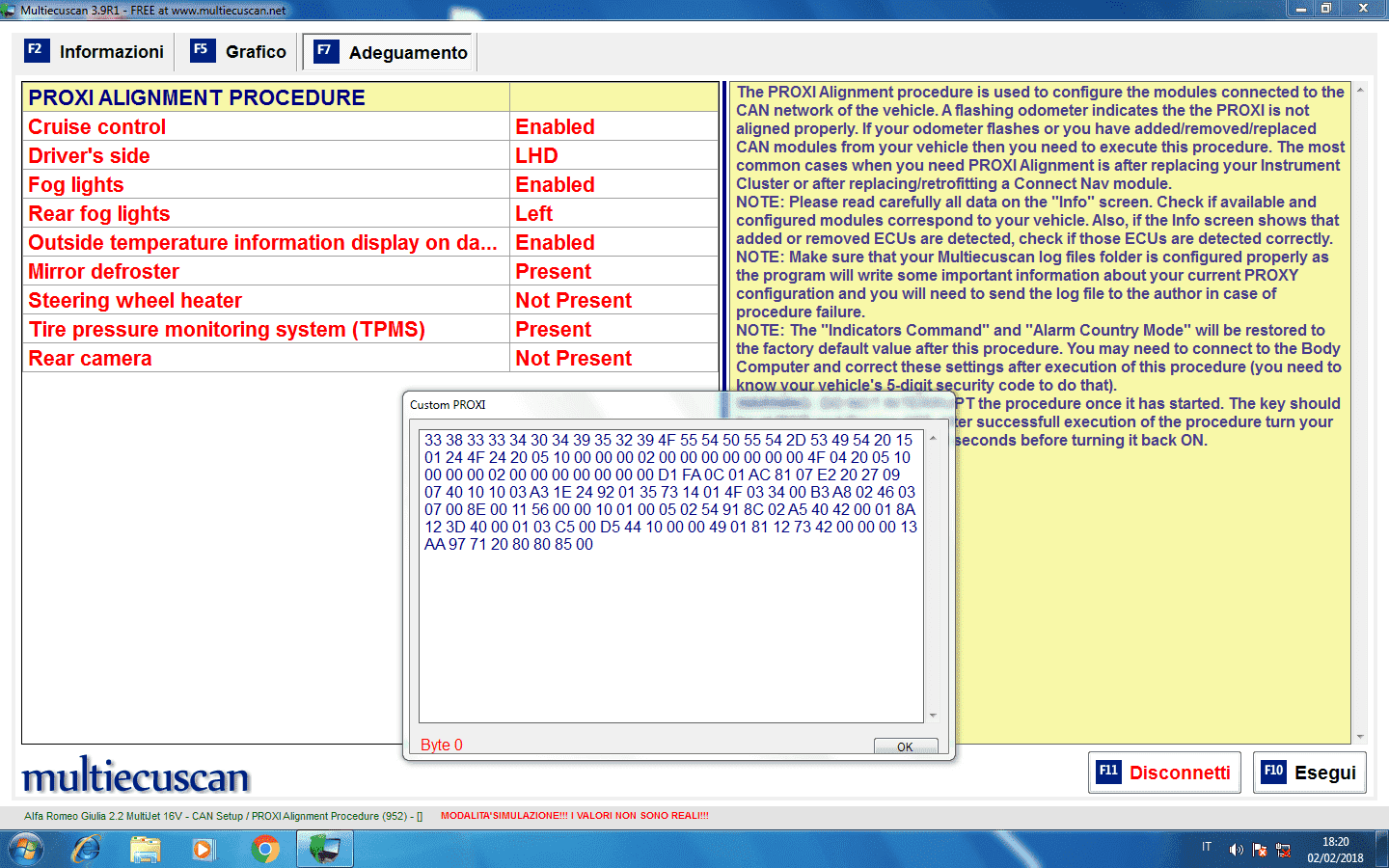The image size is (1389, 868).
Task: Select the Driver's side row
Action: [370, 155]
